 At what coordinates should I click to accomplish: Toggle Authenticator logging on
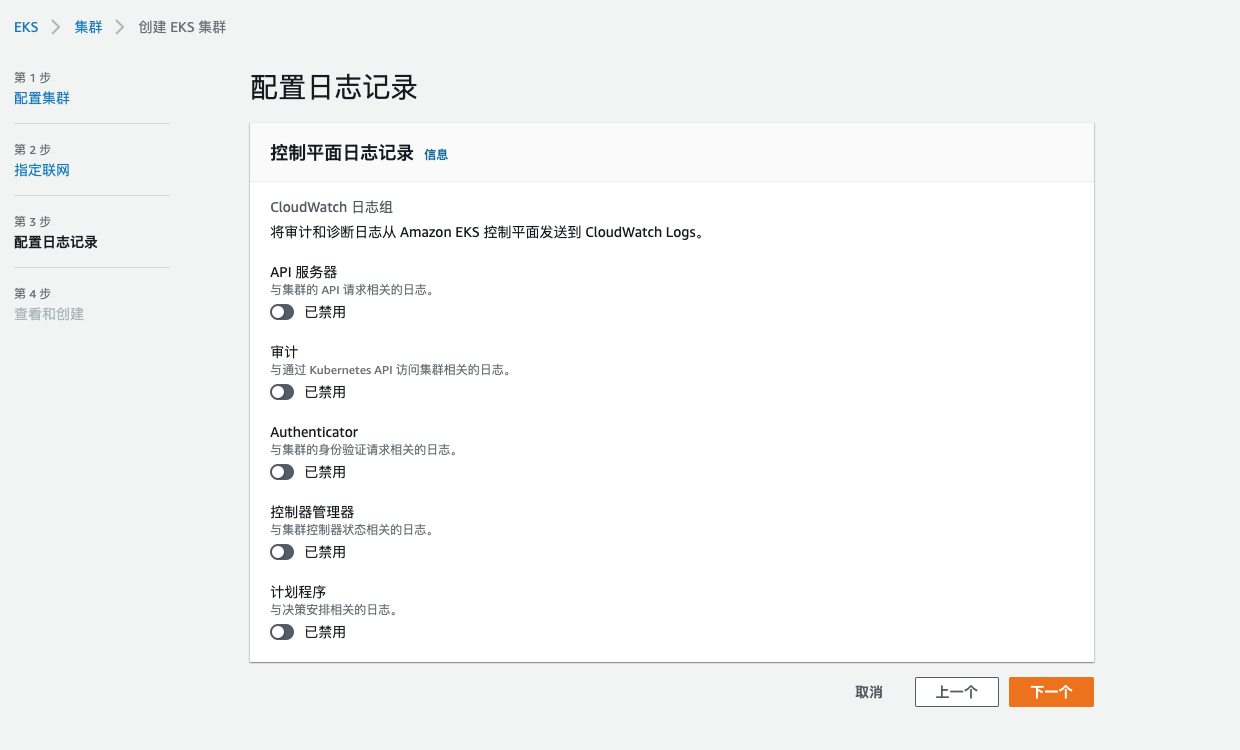(x=282, y=472)
